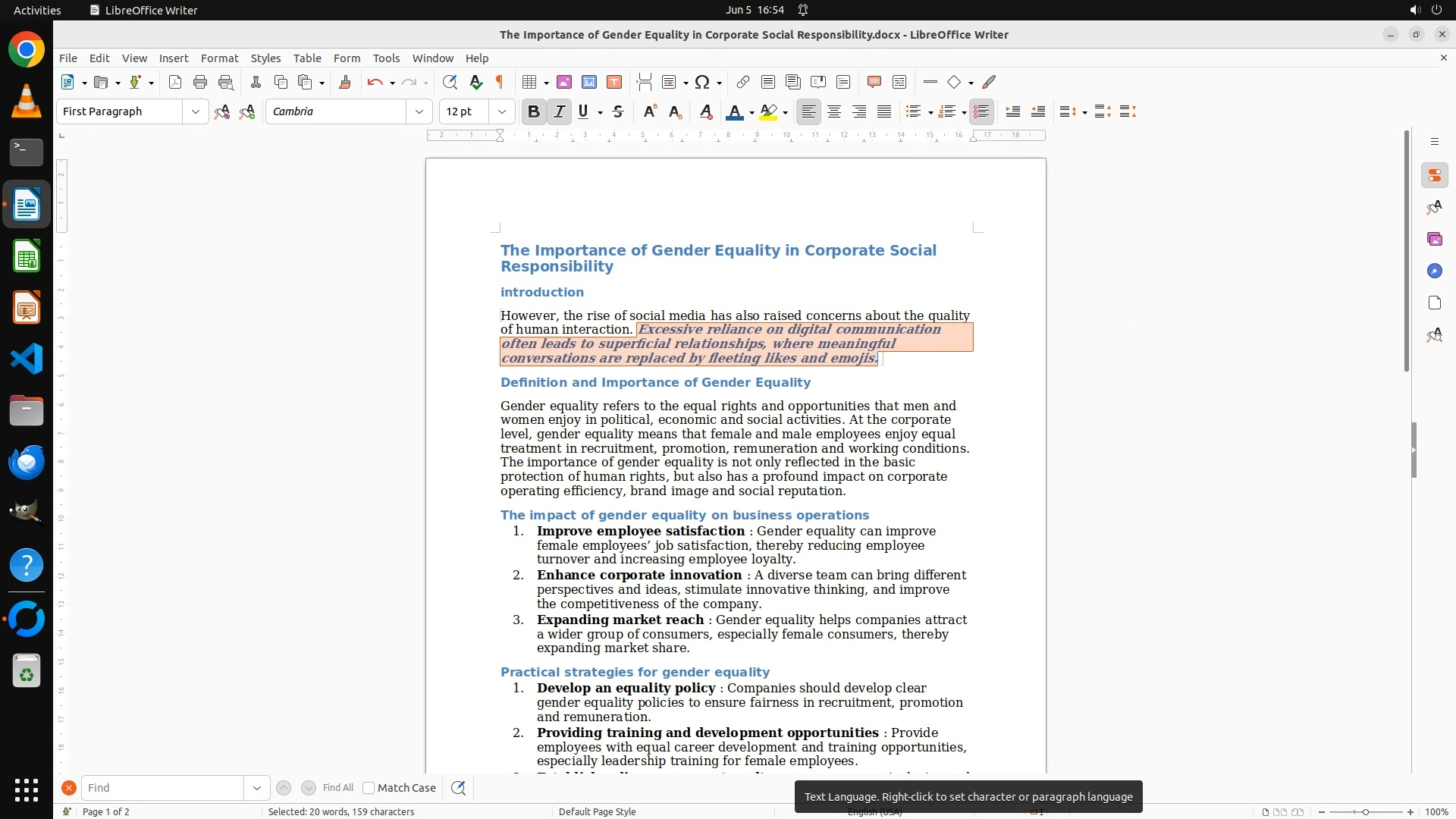Enable the Match Case checkbox
The width and height of the screenshot is (1456, 819).
point(369,788)
